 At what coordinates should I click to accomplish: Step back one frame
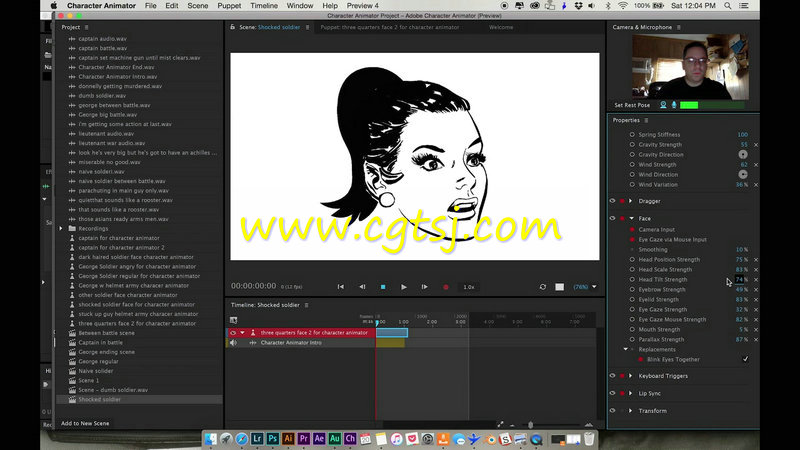[362, 287]
